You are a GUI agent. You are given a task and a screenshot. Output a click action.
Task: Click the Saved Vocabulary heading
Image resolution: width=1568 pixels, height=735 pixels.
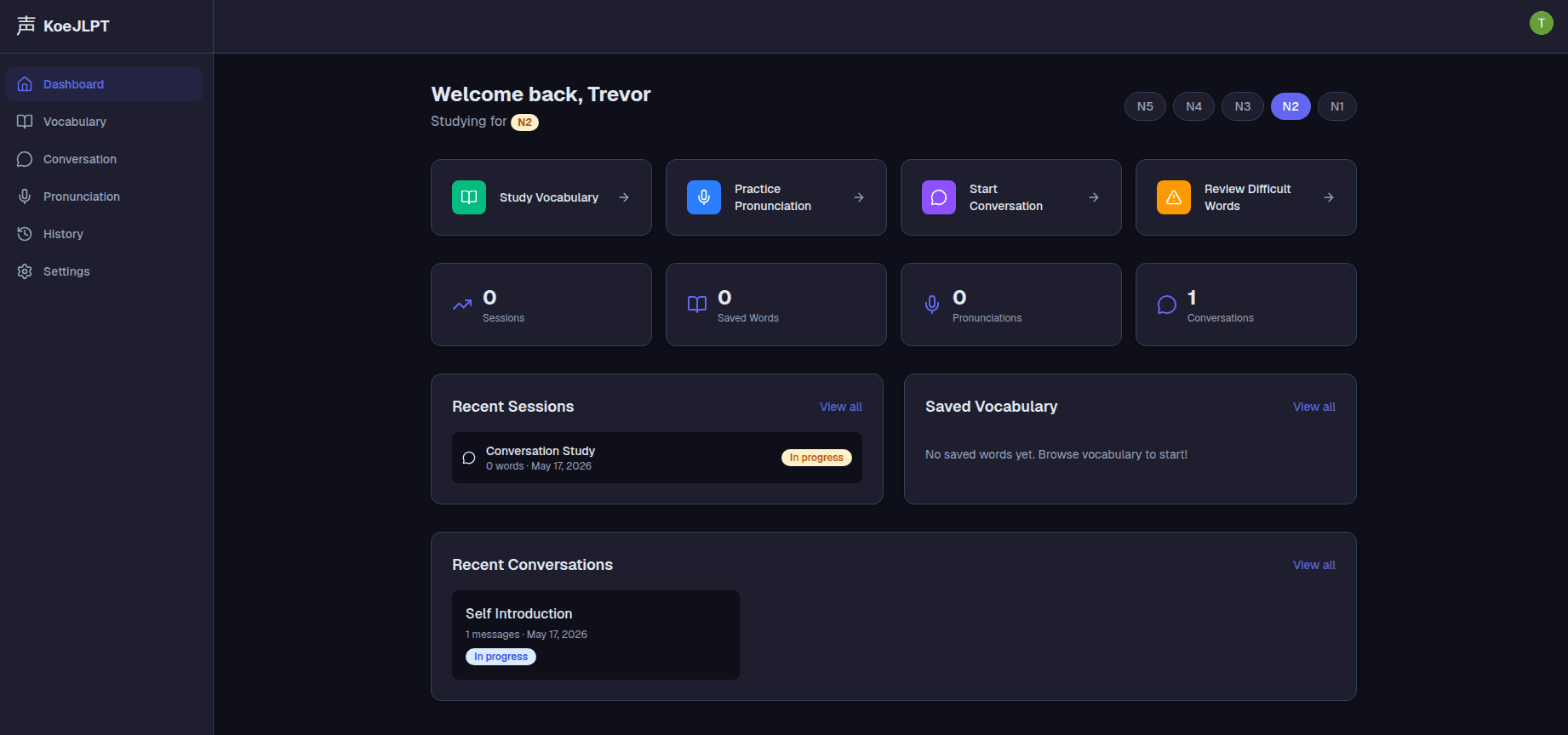click(992, 407)
